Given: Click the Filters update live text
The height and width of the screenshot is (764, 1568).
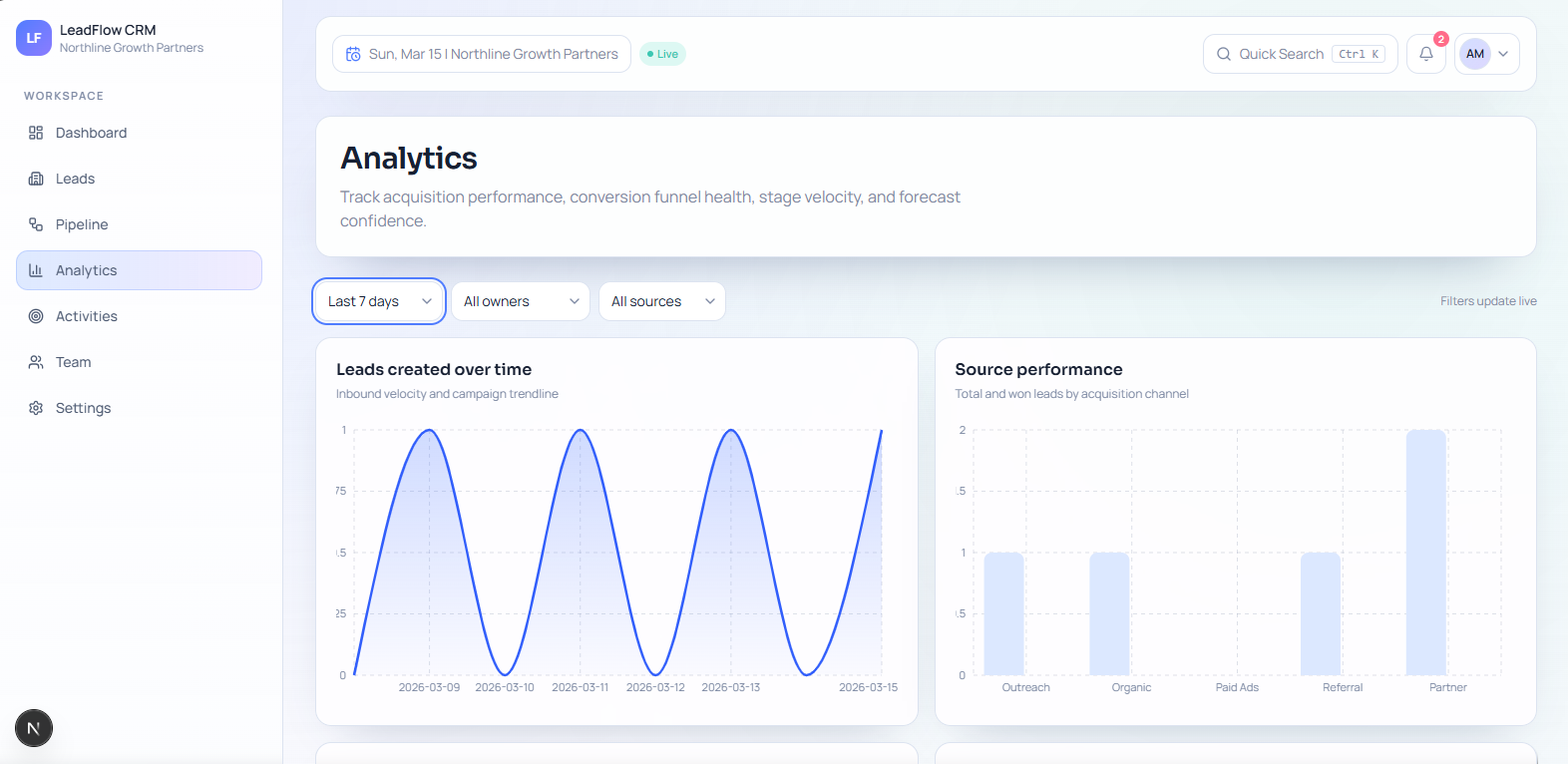Looking at the screenshot, I should tap(1488, 301).
